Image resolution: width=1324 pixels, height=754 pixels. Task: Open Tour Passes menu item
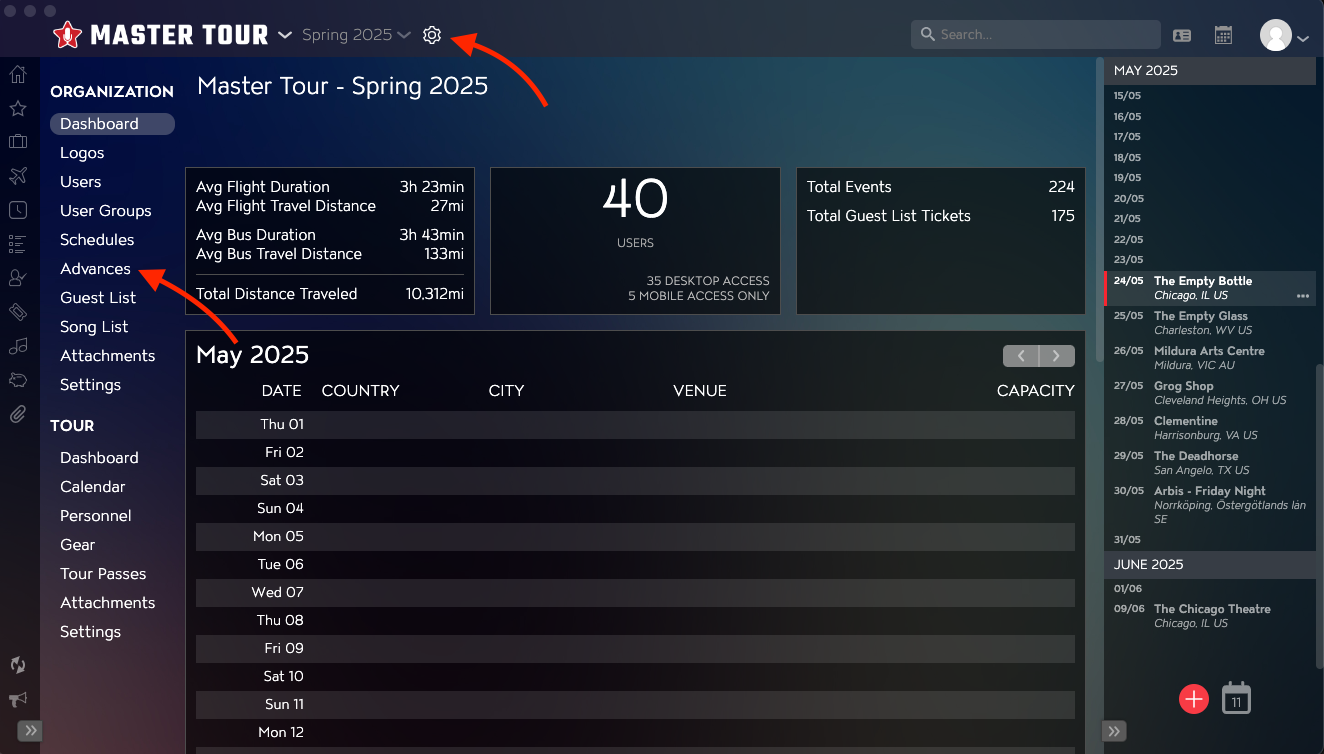(x=103, y=574)
